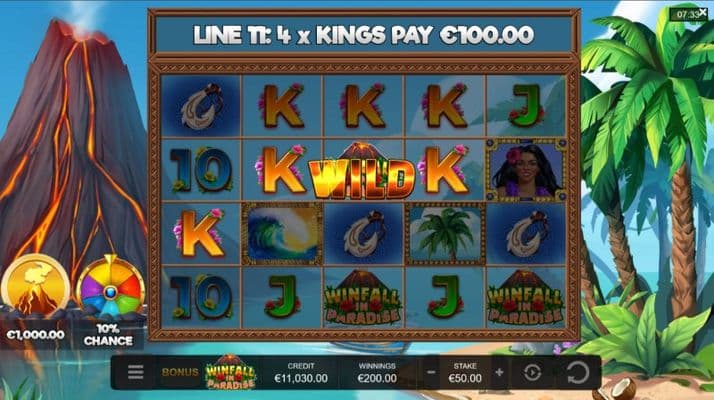714x400 pixels.
Task: Click the green J symbol in the top row
Action: tap(526, 106)
